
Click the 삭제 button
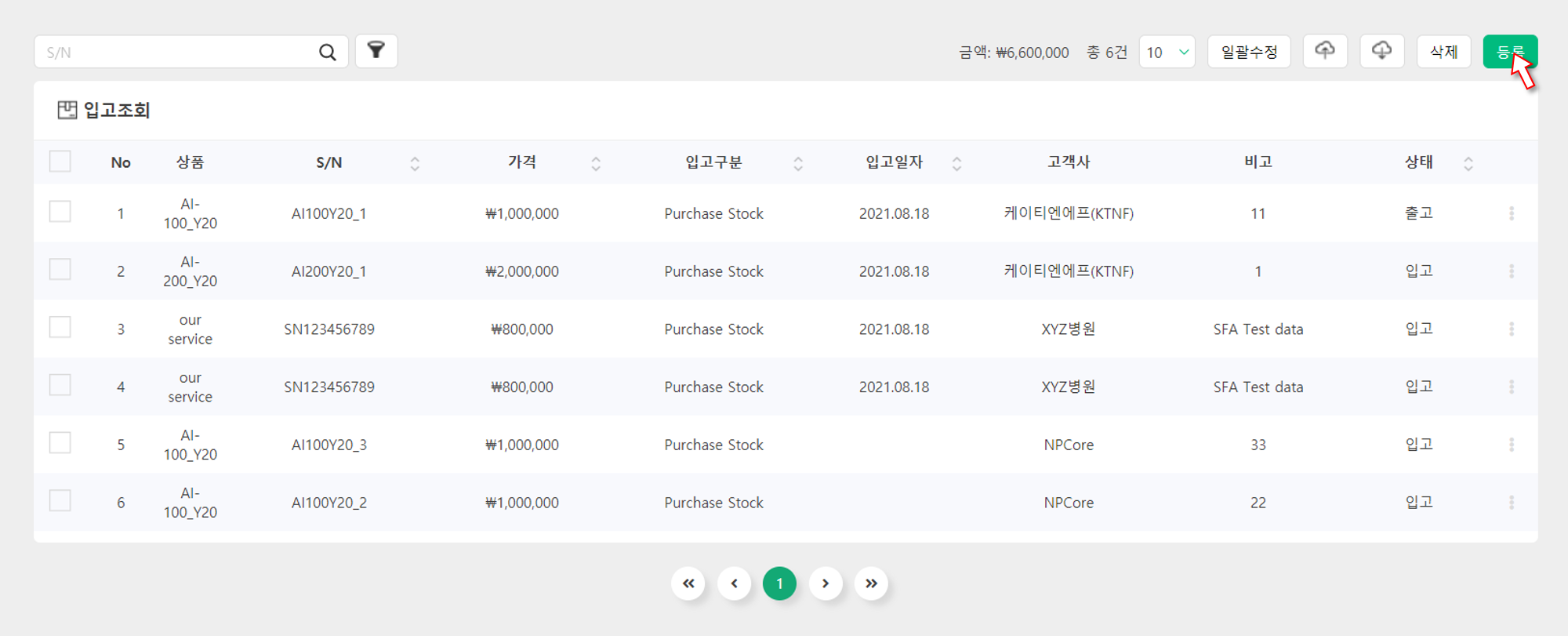tap(1443, 52)
